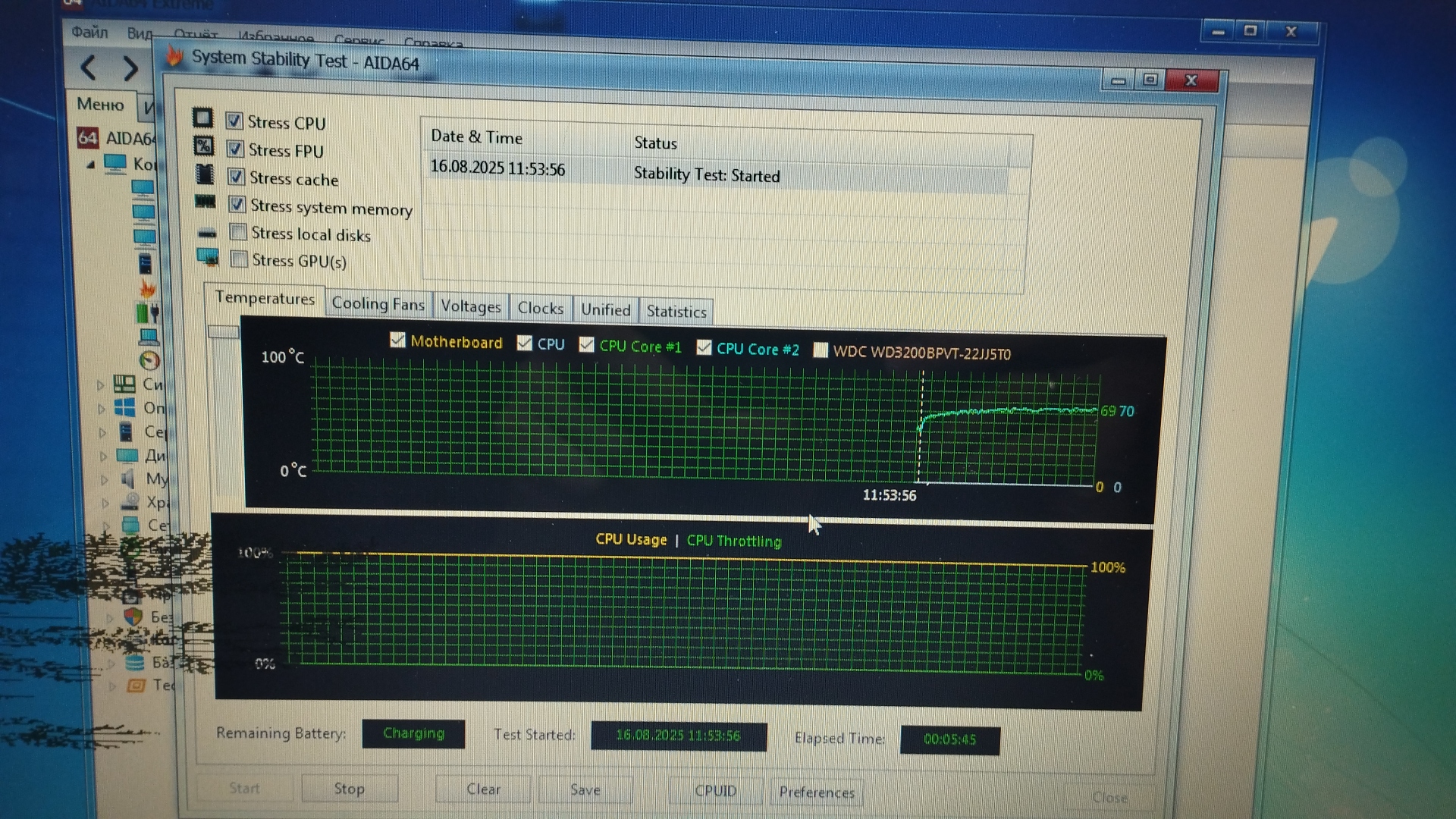
Task: Open the Statistics tab
Action: click(676, 312)
